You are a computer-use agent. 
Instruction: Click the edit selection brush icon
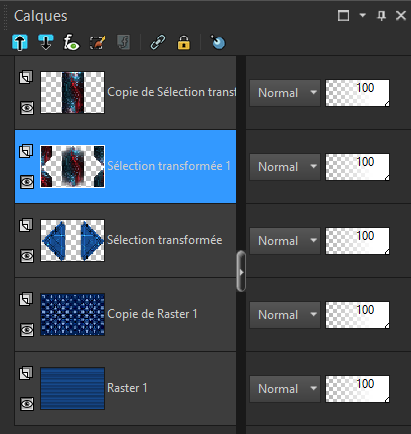[x=97, y=43]
